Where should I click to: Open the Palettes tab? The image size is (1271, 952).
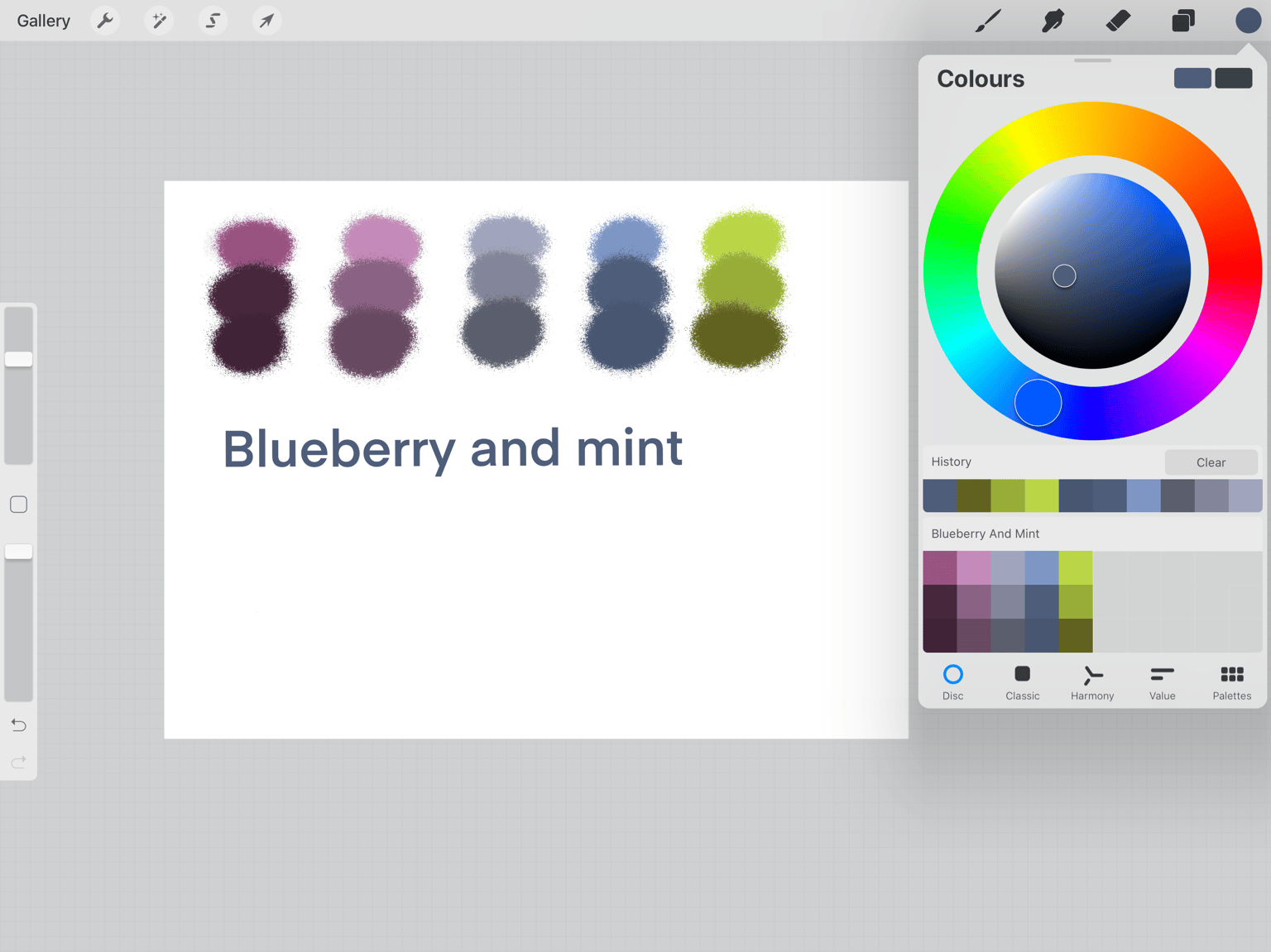1231,682
